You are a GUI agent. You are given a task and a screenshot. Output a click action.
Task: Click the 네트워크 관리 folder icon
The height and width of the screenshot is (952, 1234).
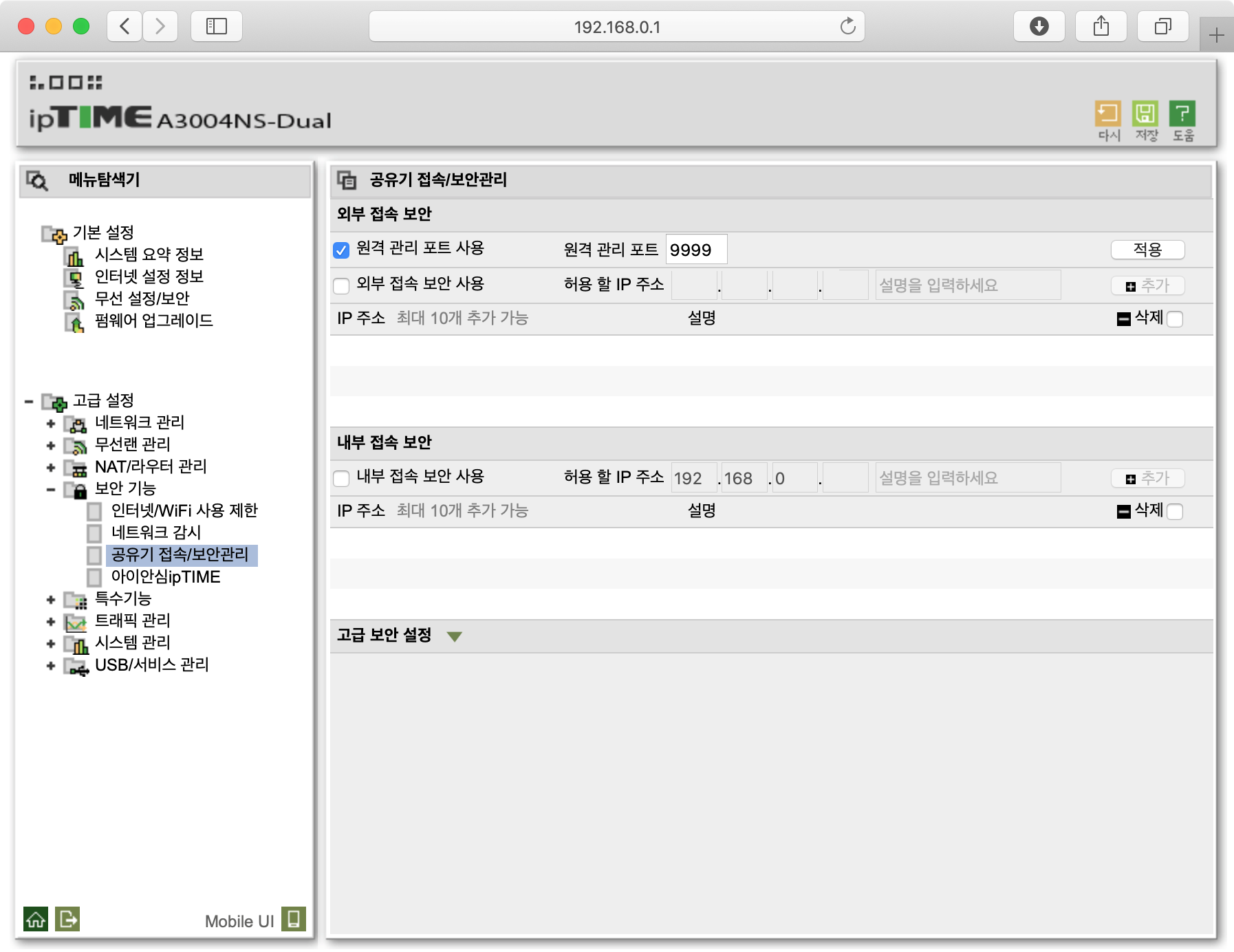[x=76, y=424]
